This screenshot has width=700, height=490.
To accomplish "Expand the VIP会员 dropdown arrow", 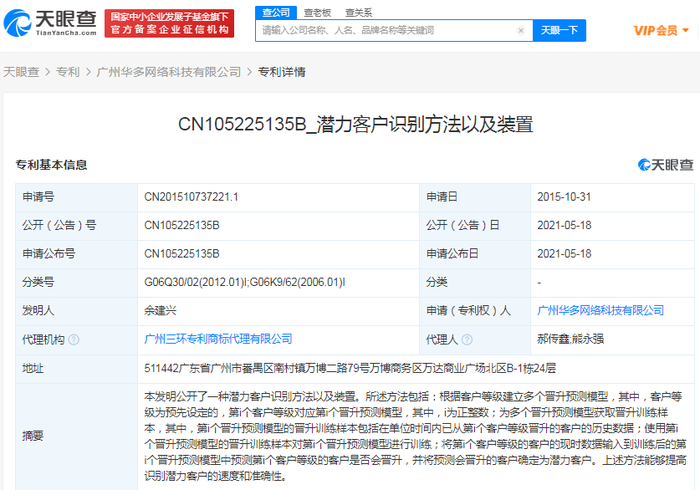I will 686,30.
